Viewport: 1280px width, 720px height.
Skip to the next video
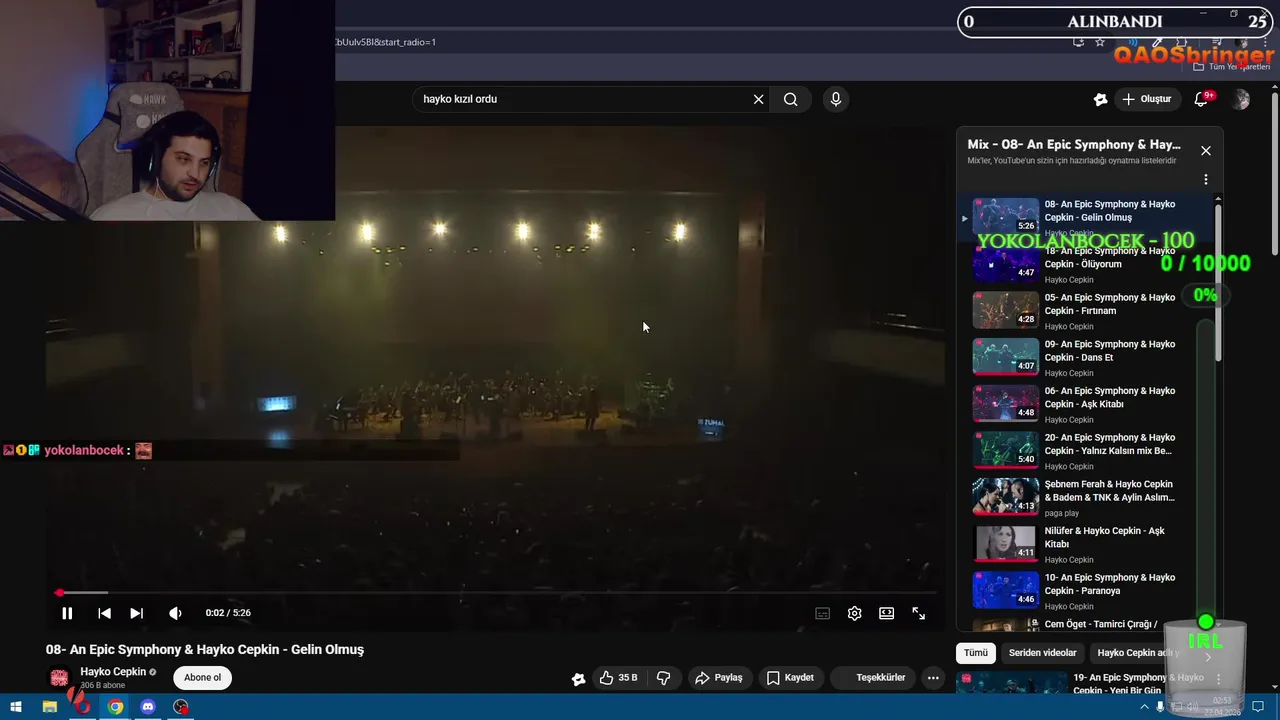137,613
